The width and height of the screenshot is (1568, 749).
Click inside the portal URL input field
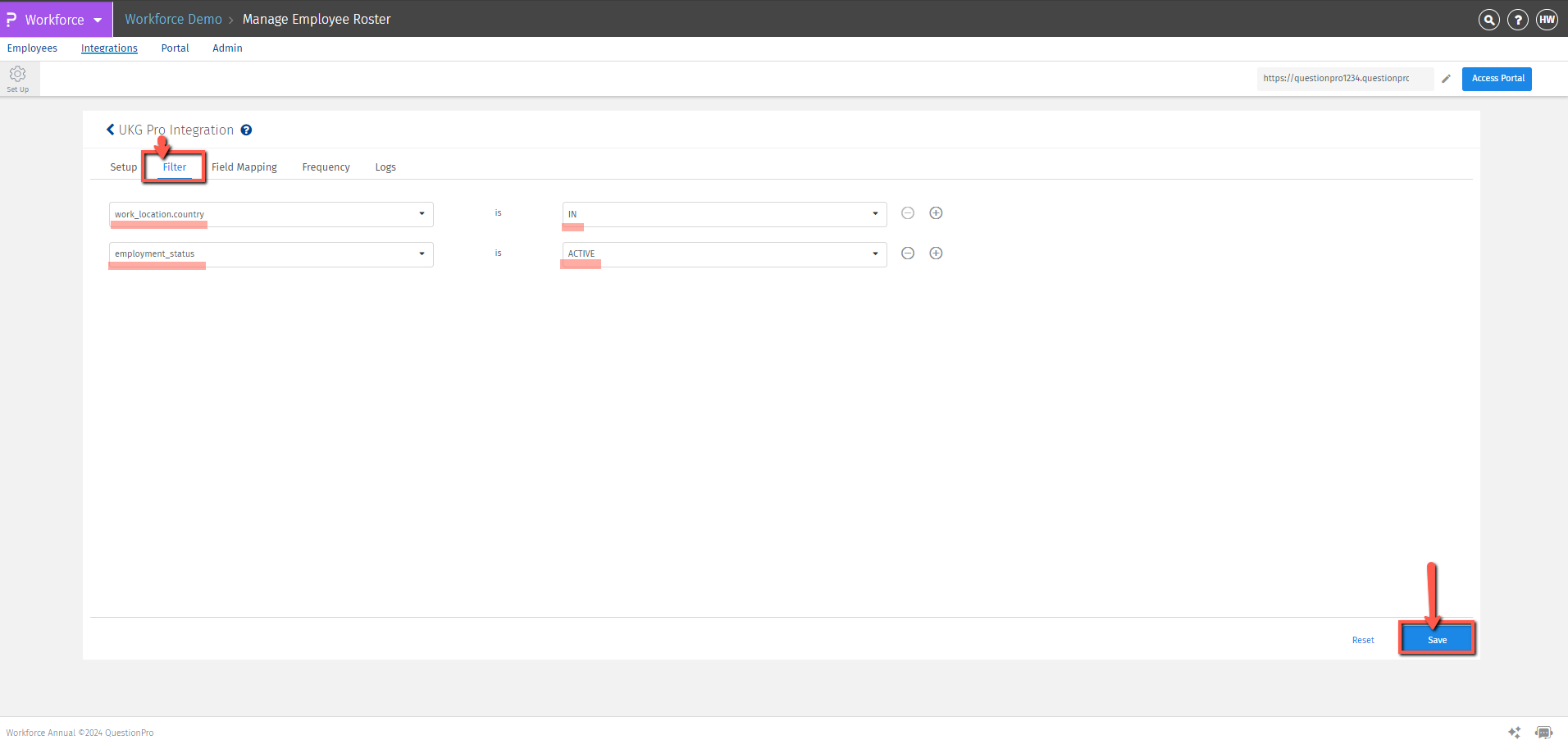(1345, 78)
